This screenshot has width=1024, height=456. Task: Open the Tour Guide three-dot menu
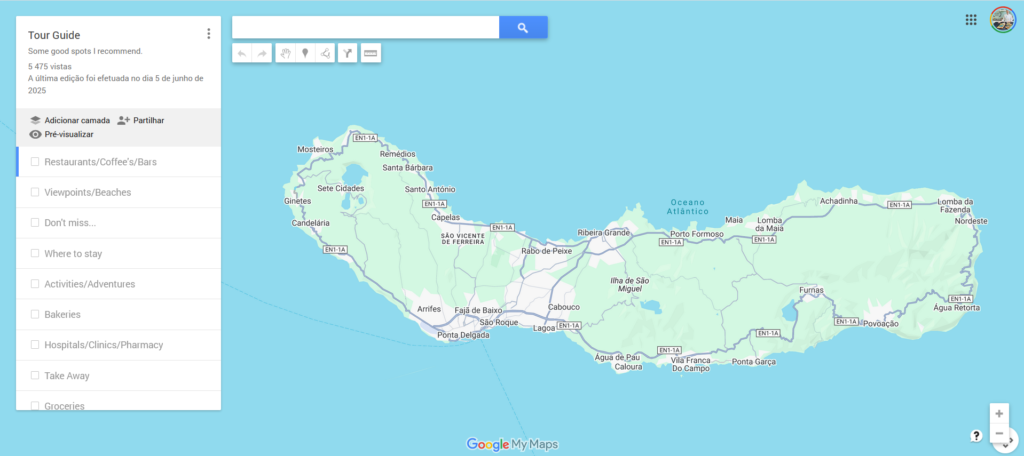(208, 34)
